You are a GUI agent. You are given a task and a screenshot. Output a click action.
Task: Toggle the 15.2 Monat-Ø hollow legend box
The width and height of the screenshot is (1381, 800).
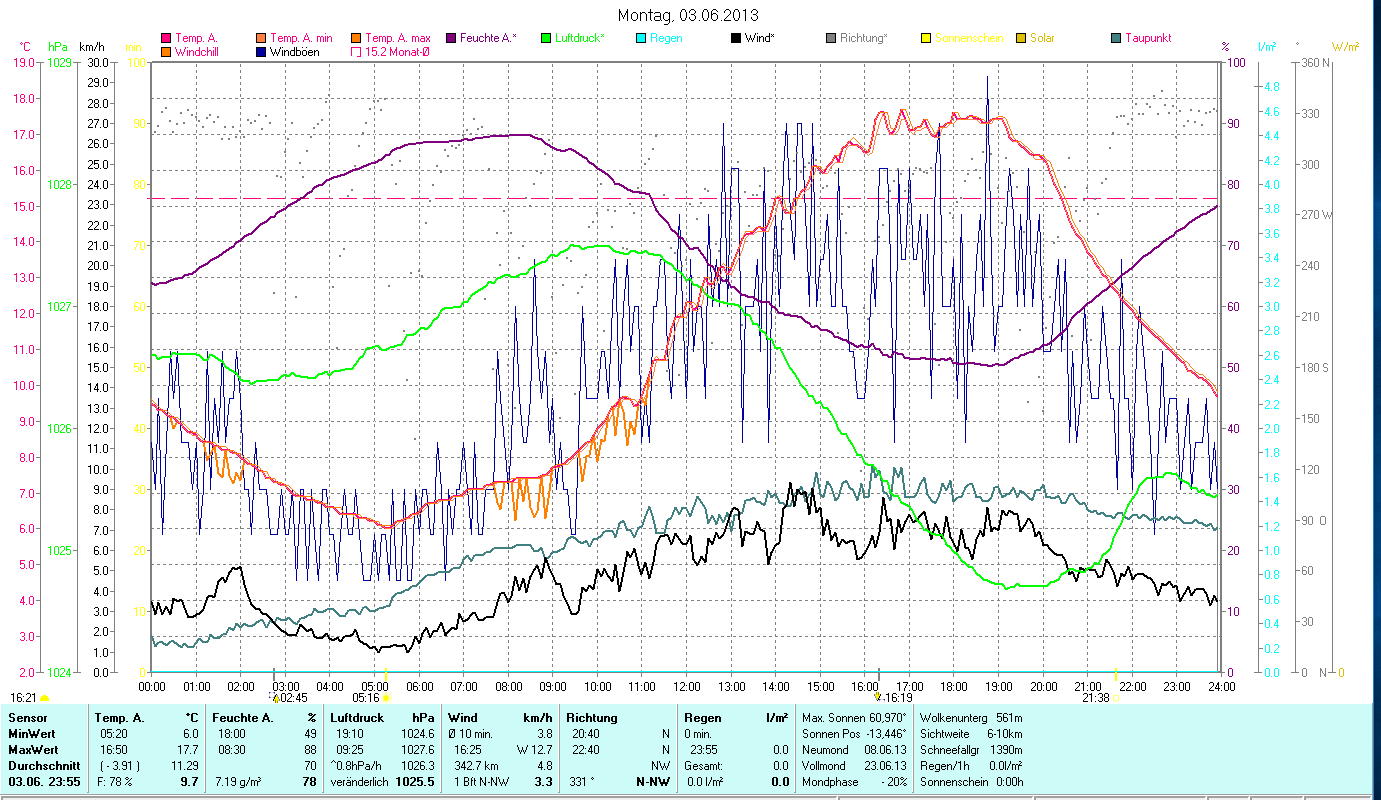[x=356, y=52]
